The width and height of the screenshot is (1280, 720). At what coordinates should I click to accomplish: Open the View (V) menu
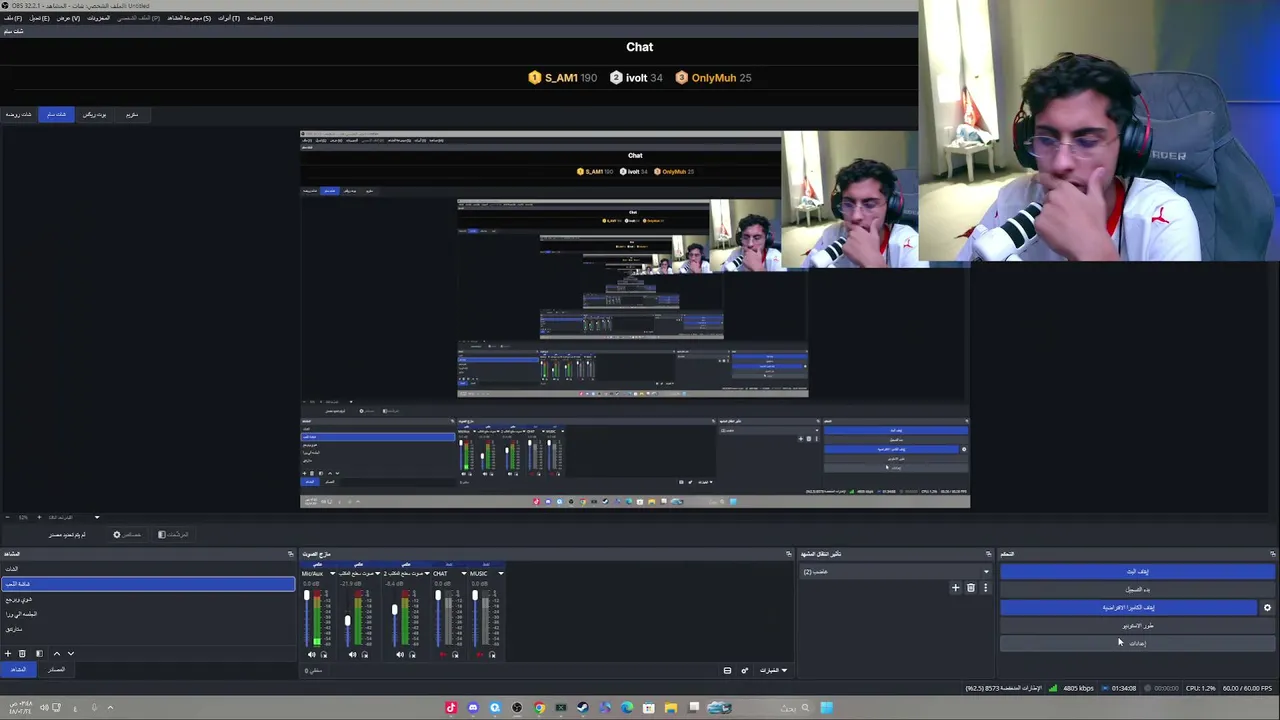pos(68,18)
